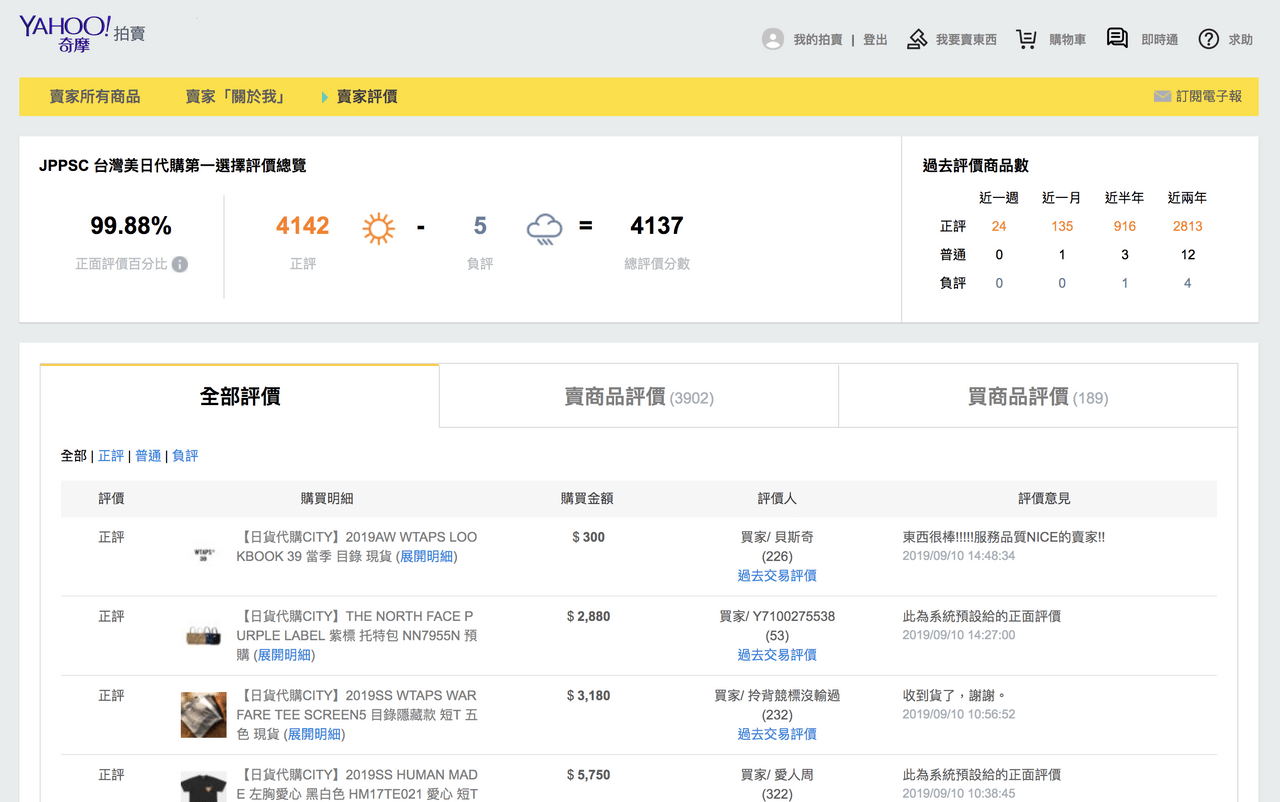Click the envelope icon beside 訂閱電子報
This screenshot has height=802, width=1280.
coord(1162,96)
